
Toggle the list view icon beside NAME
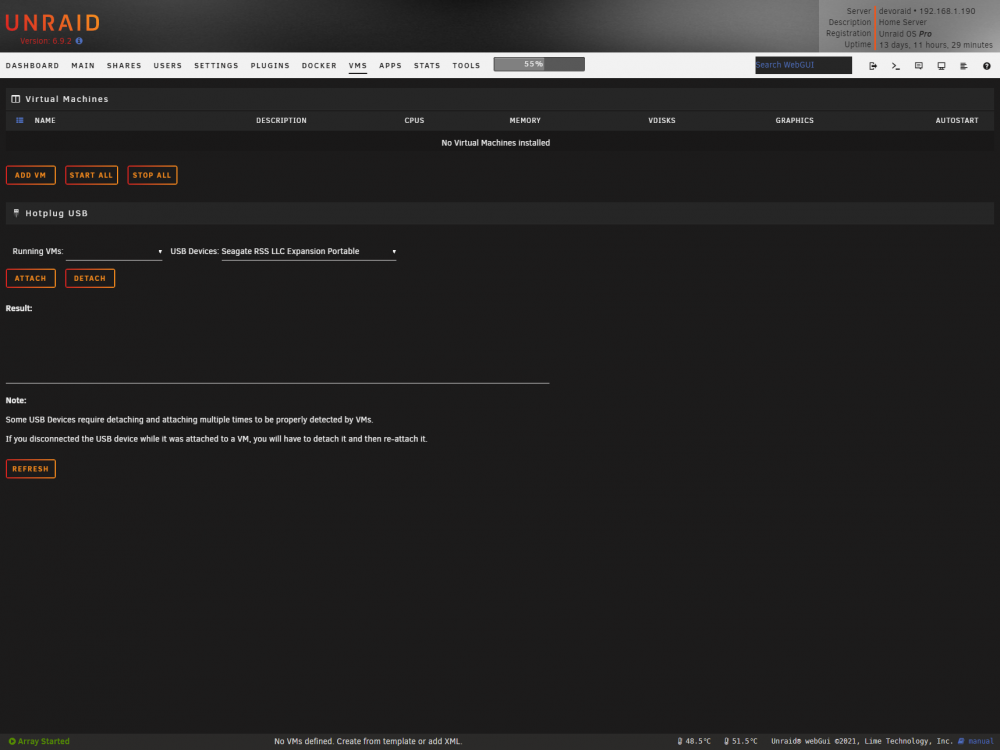point(20,120)
